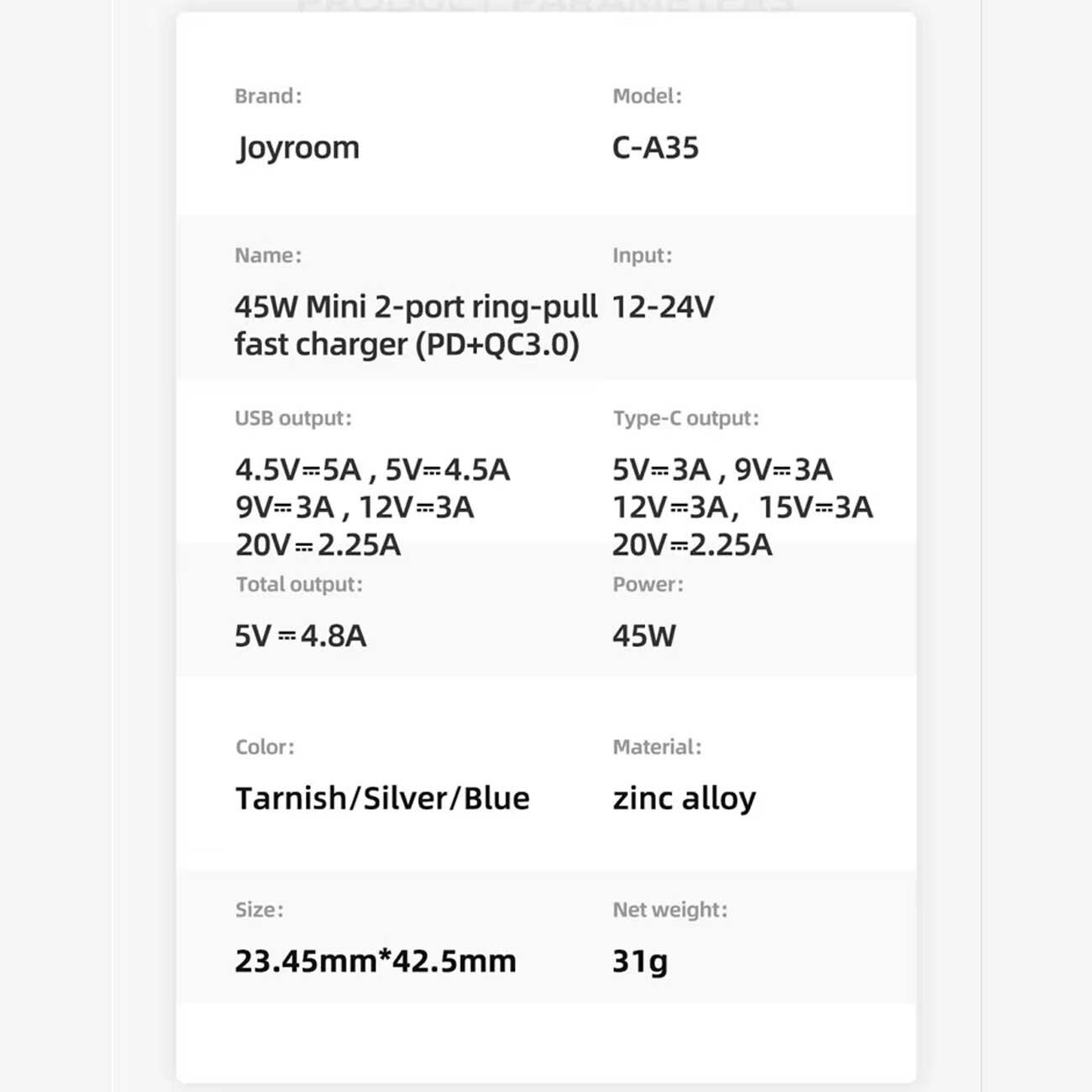Select the 5V 4.8A total output value
The width and height of the screenshot is (1092, 1092).
coord(300,636)
